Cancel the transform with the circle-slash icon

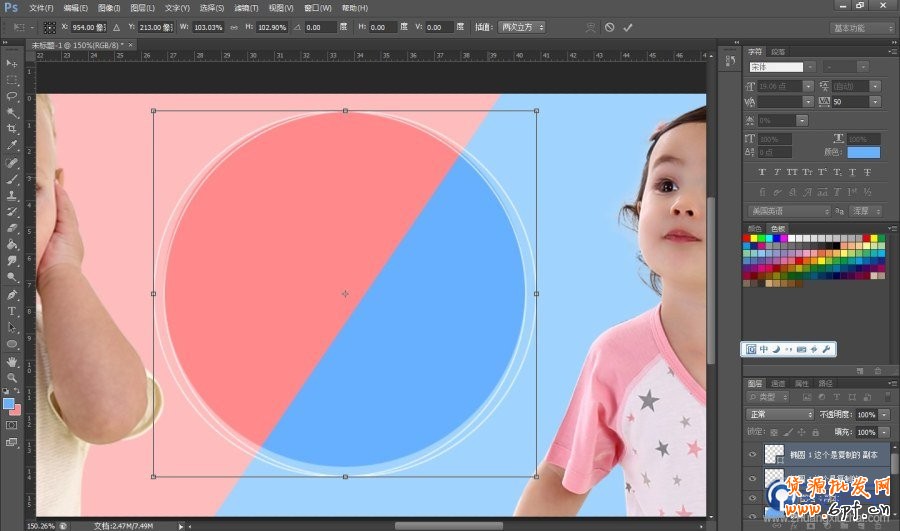[x=609, y=27]
